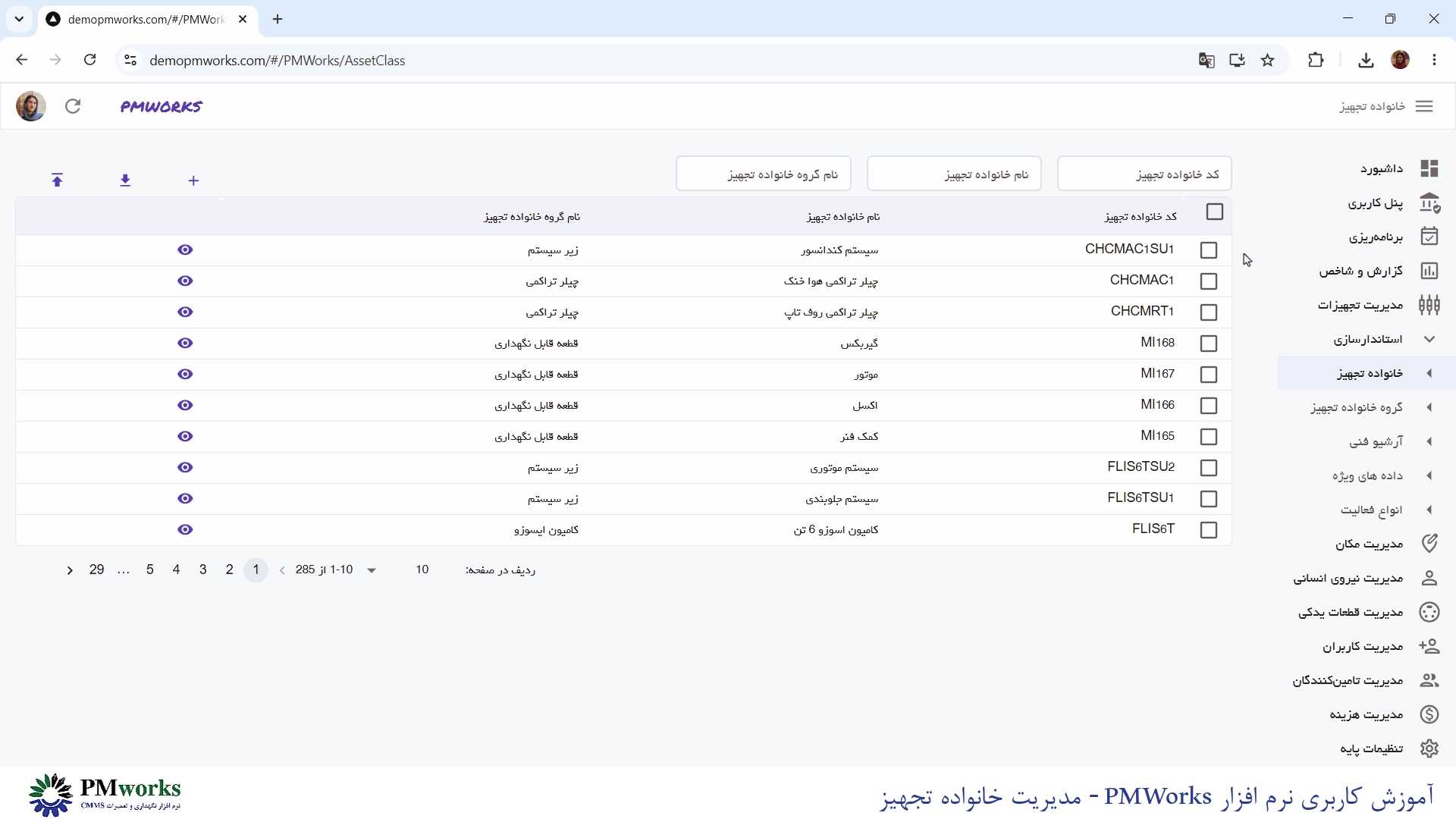
Task: Open rows-per-page dropdown arrow
Action: tap(372, 570)
